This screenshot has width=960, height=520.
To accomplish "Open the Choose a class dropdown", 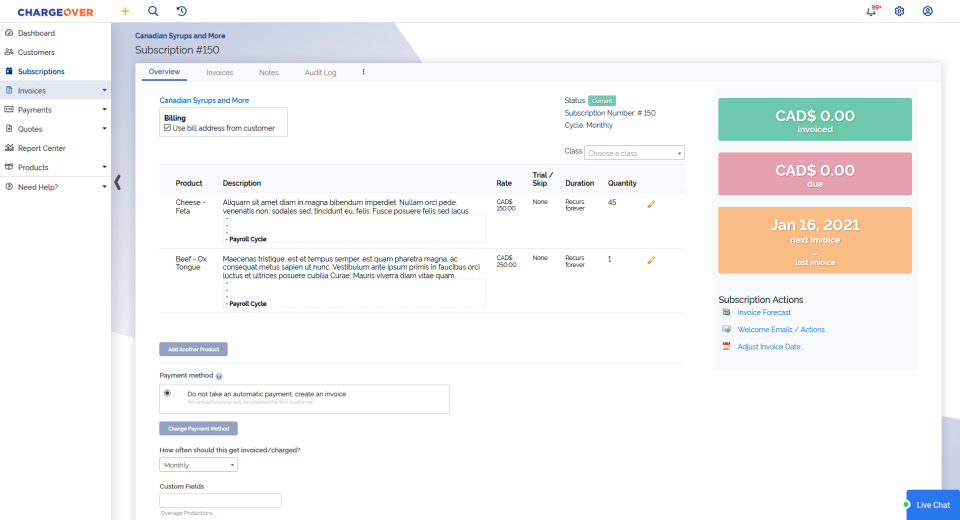I will pyautogui.click(x=635, y=153).
